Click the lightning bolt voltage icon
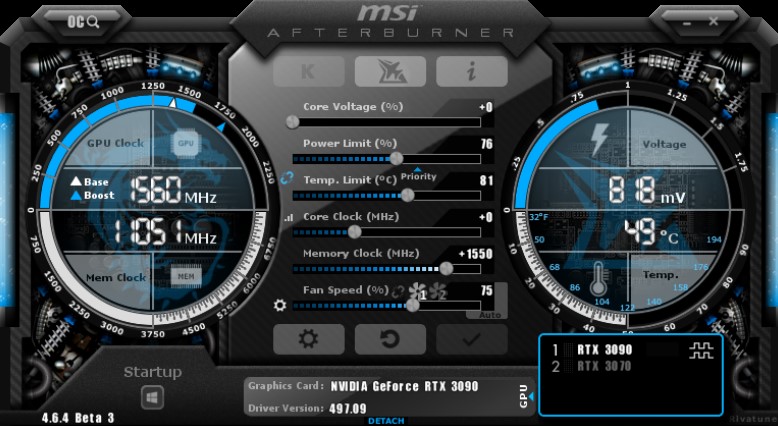Viewport: 778px width, 426px height. click(599, 141)
